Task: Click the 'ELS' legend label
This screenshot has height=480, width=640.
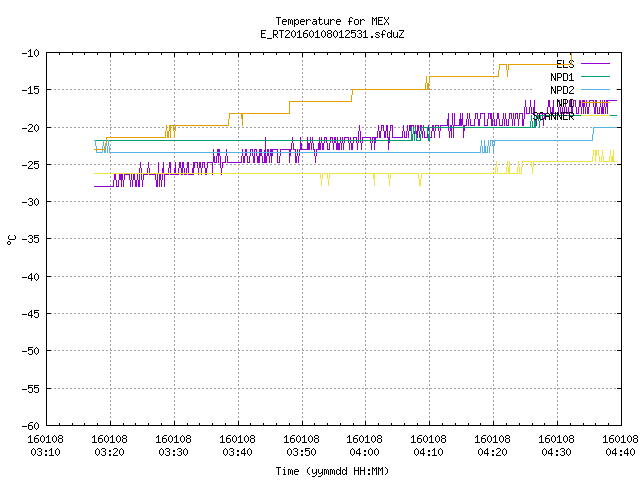Action: click(565, 64)
